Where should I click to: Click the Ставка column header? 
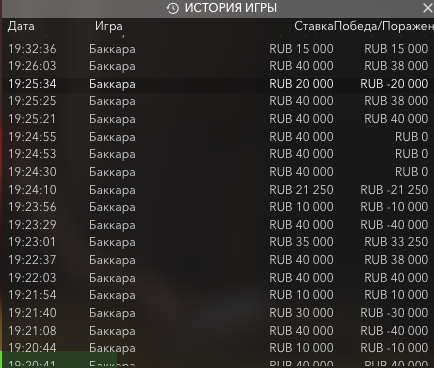[313, 26]
